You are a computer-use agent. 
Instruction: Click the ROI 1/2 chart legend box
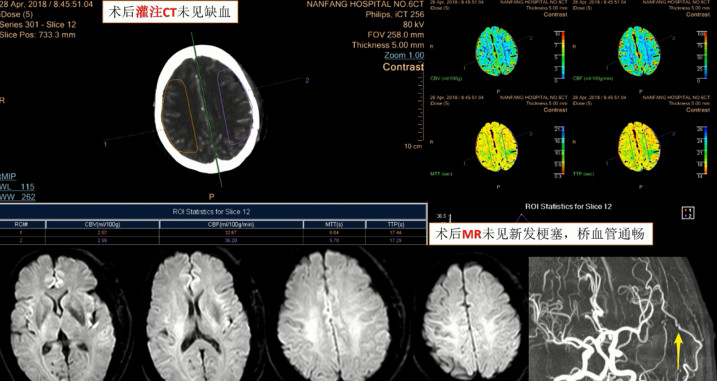coord(688,213)
